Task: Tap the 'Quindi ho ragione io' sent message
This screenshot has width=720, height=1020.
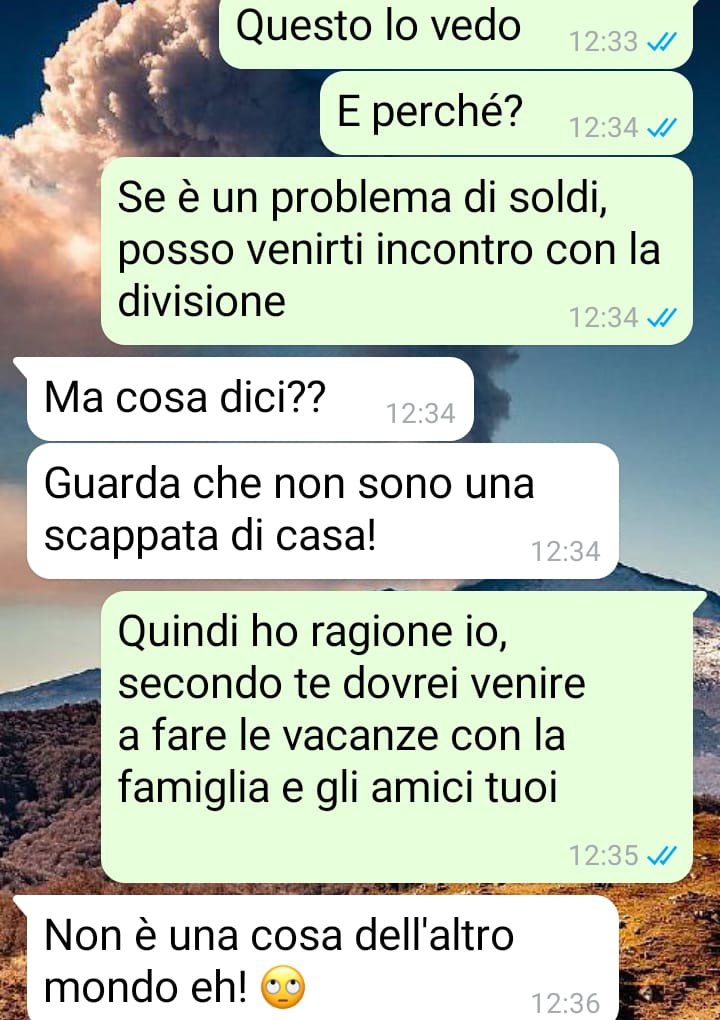Action: click(397, 736)
